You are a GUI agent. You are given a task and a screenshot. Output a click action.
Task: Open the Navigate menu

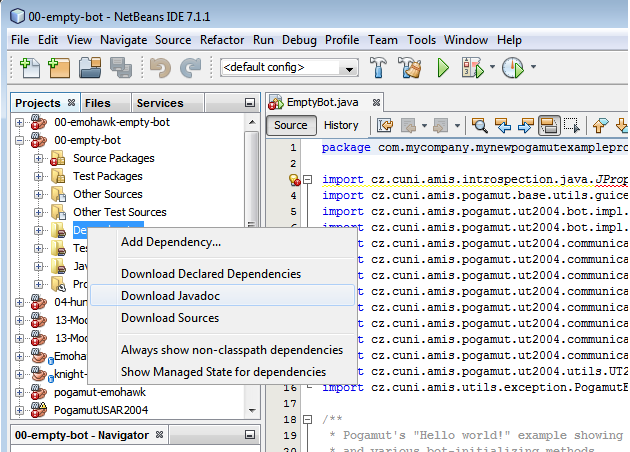[123, 40]
